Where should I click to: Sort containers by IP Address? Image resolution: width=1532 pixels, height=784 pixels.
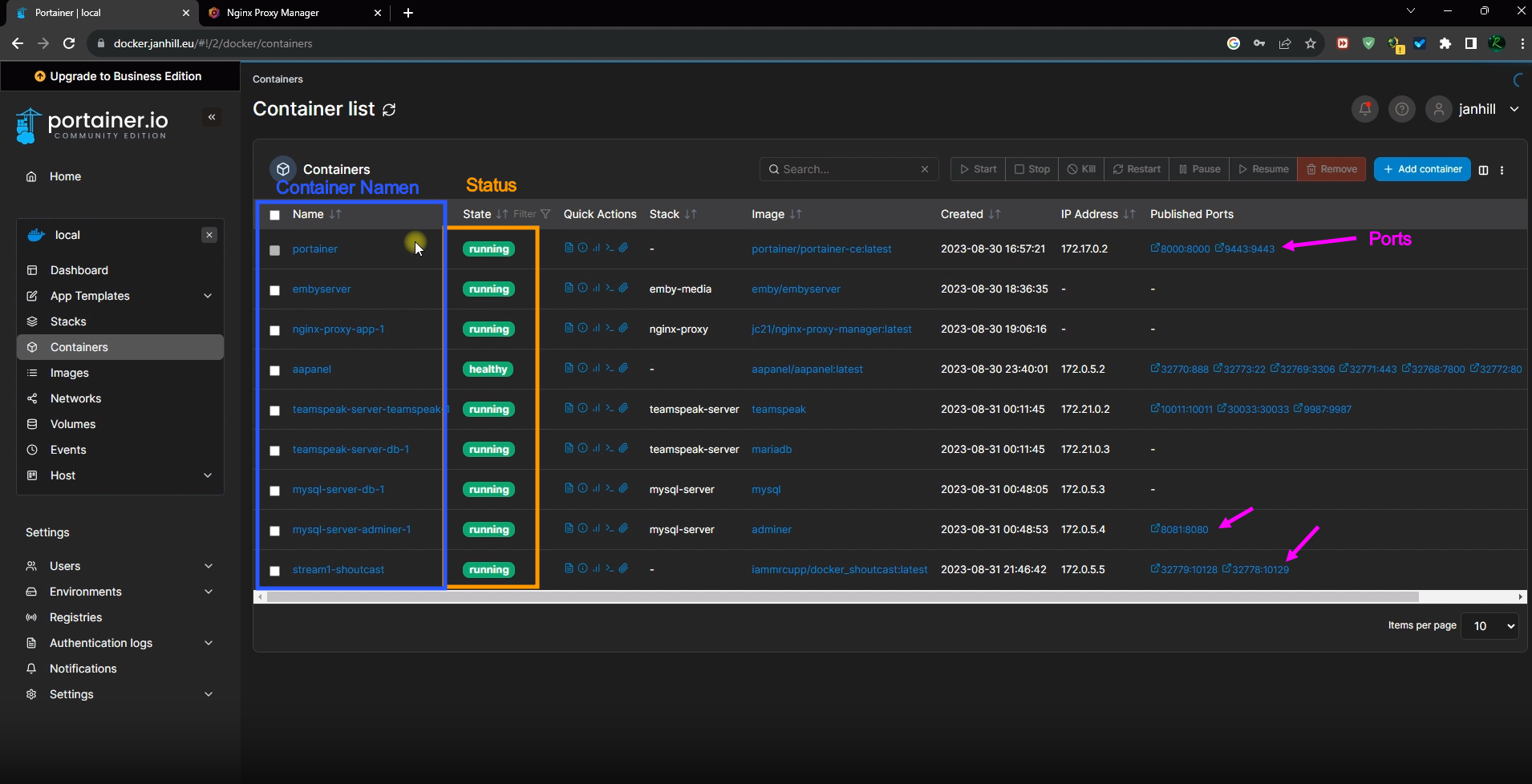click(x=1098, y=214)
